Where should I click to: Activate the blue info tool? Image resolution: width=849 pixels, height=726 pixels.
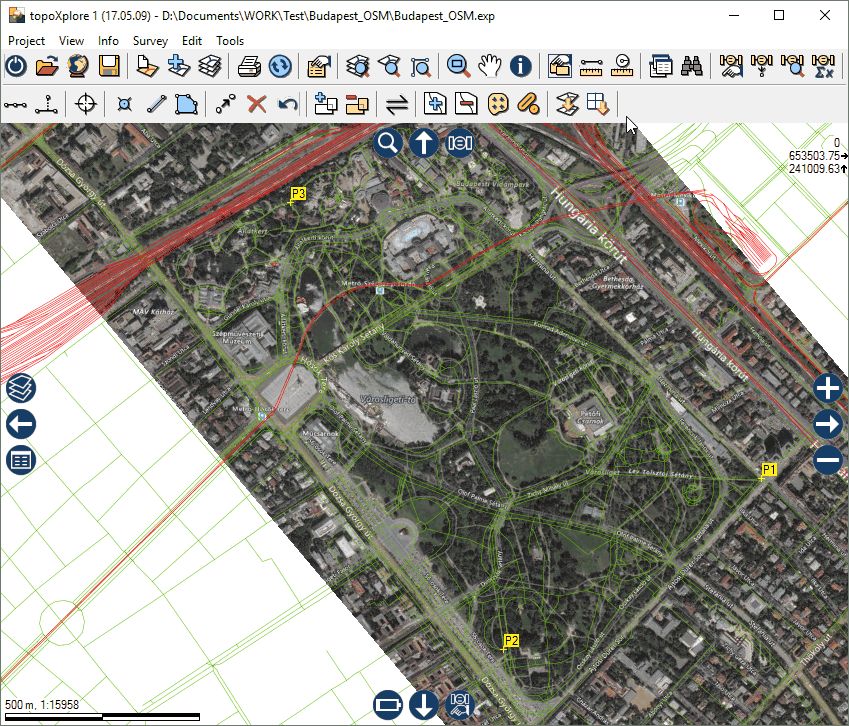click(520, 67)
